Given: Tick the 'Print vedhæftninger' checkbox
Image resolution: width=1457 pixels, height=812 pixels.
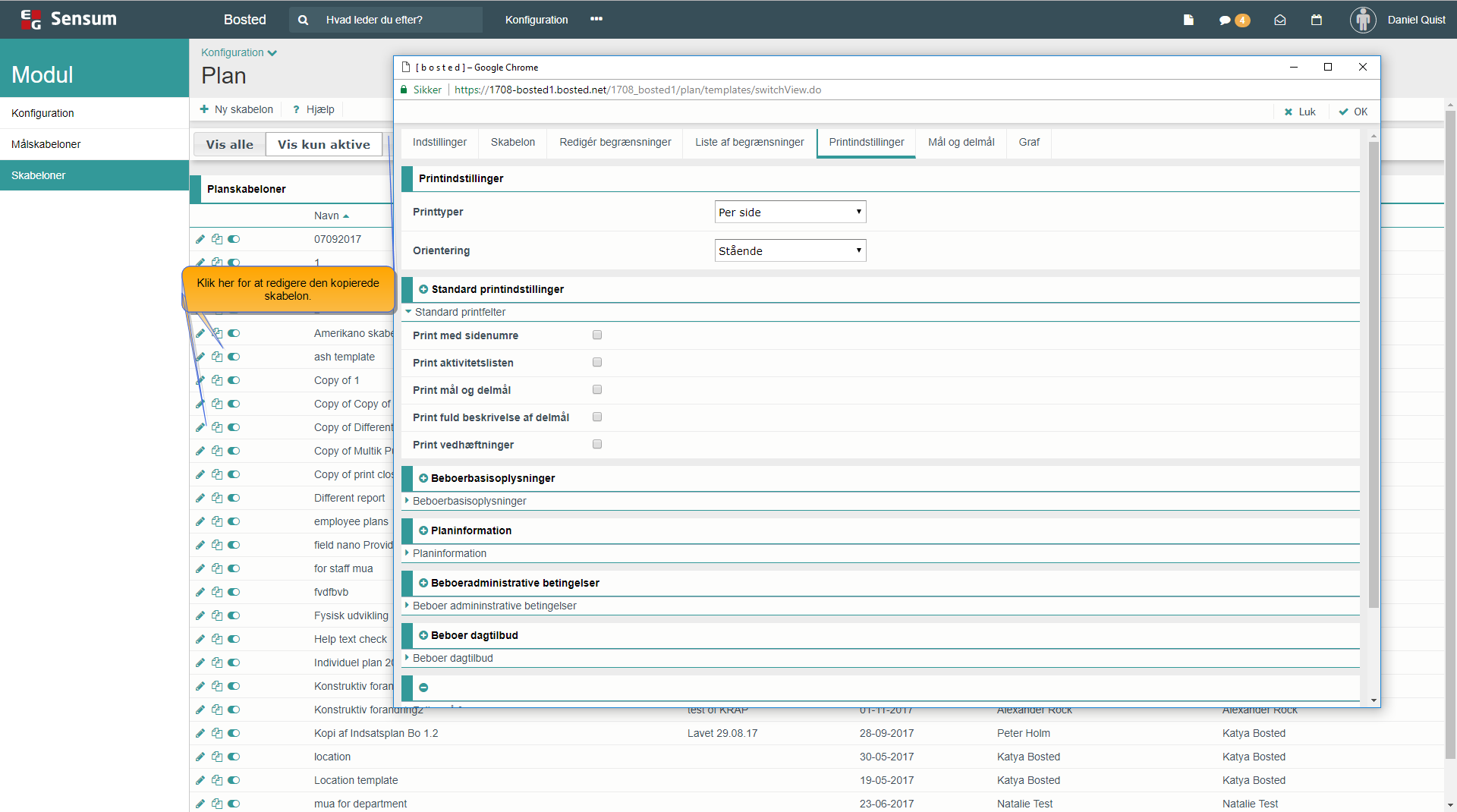Looking at the screenshot, I should (597, 444).
